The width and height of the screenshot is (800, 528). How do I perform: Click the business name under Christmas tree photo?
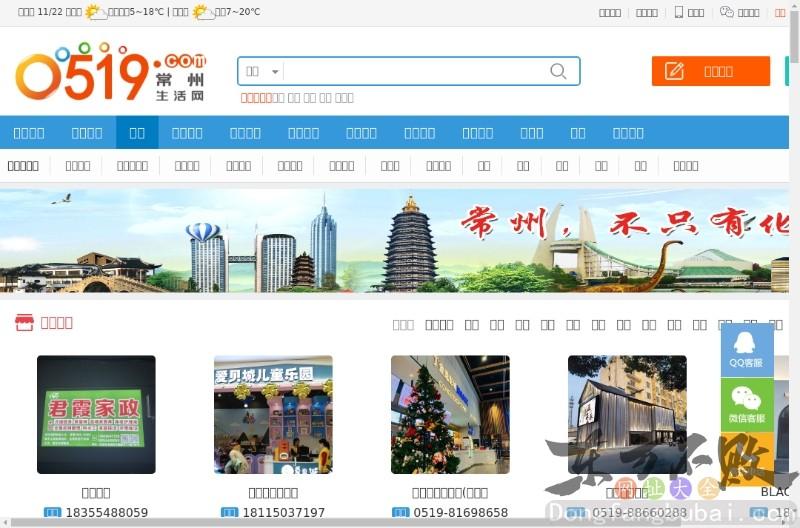click(450, 493)
